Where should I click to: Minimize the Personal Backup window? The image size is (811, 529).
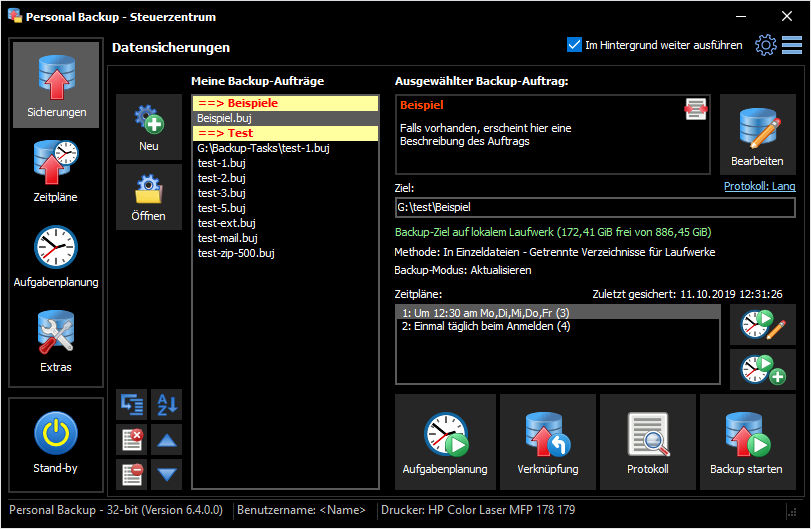point(741,17)
